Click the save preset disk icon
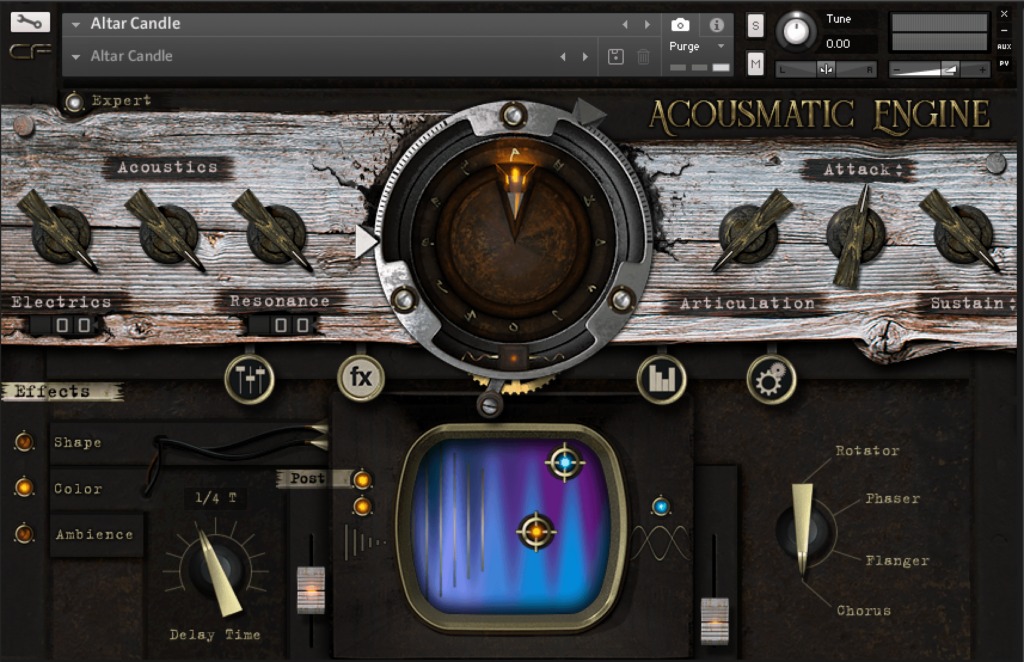The width and height of the screenshot is (1024, 662). (x=616, y=57)
